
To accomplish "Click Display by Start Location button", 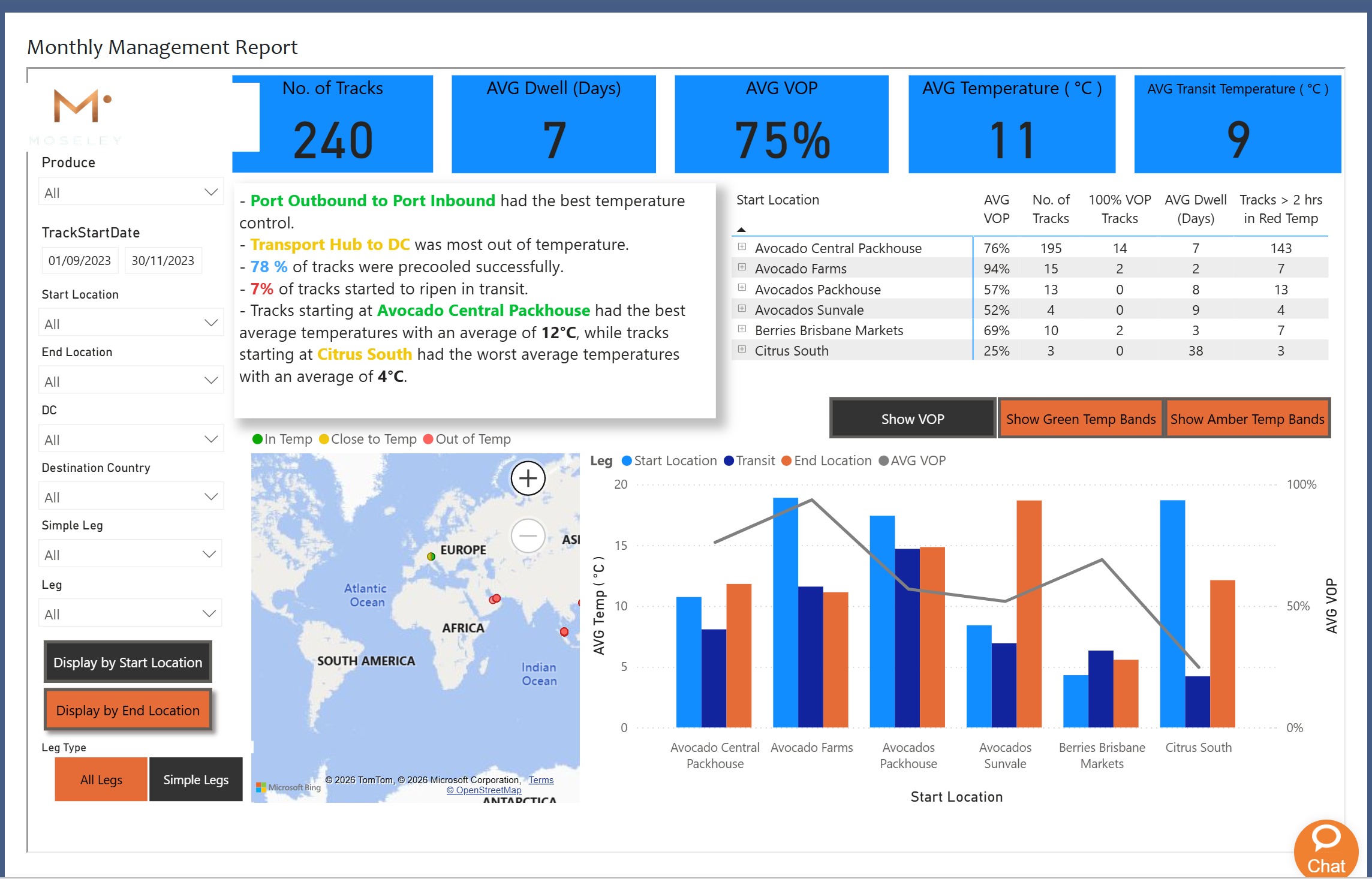I will [x=128, y=663].
